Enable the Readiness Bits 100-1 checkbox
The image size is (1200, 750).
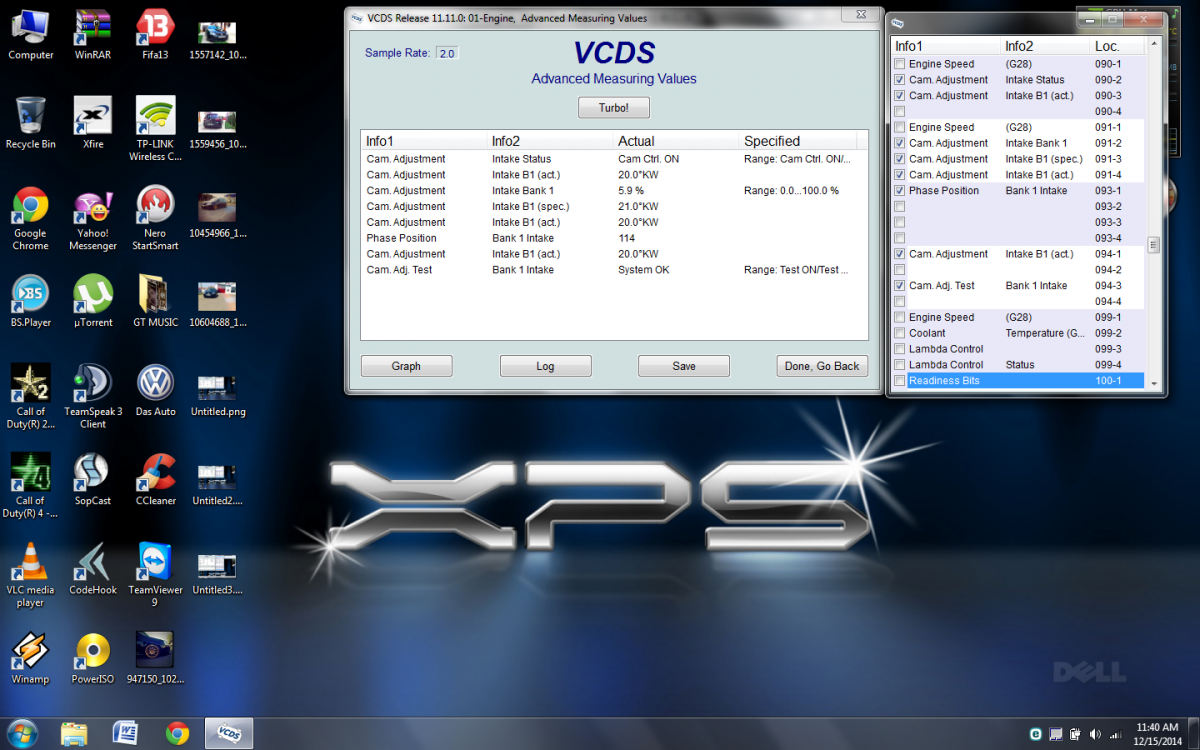900,381
